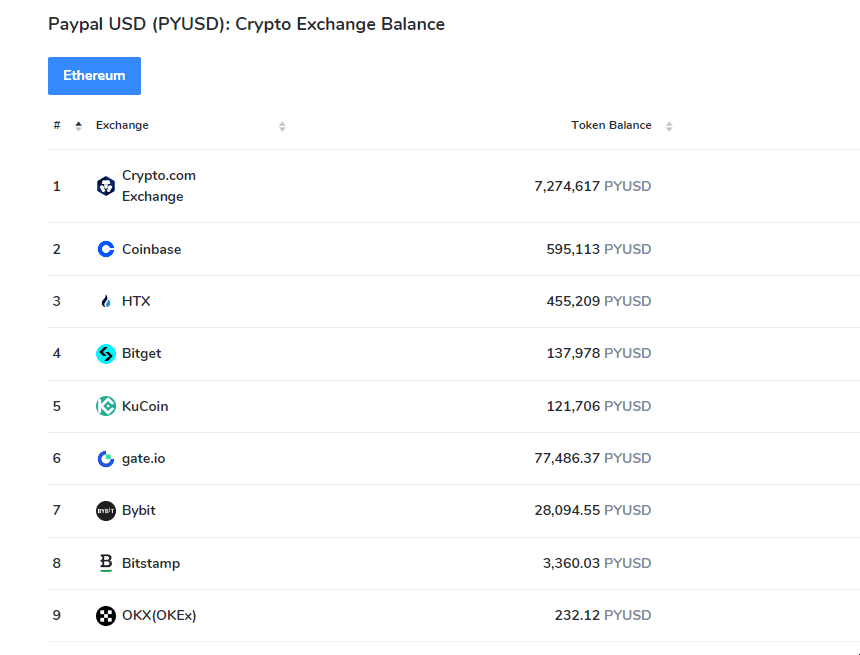860x655 pixels.
Task: Click the KuCoin logo icon
Action: coord(106,406)
